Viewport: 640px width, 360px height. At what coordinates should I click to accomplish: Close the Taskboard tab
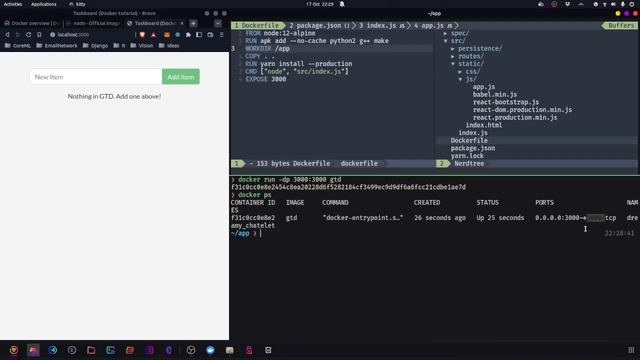click(182, 23)
